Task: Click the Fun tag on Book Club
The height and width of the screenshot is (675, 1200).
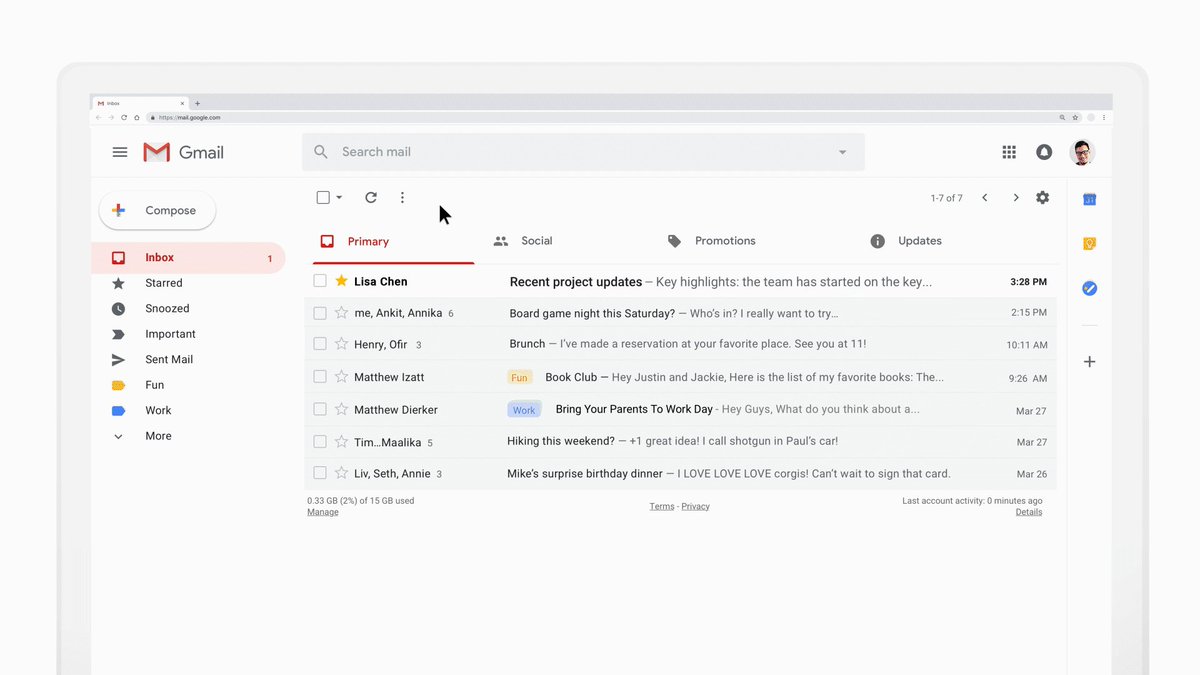Action: tap(519, 377)
